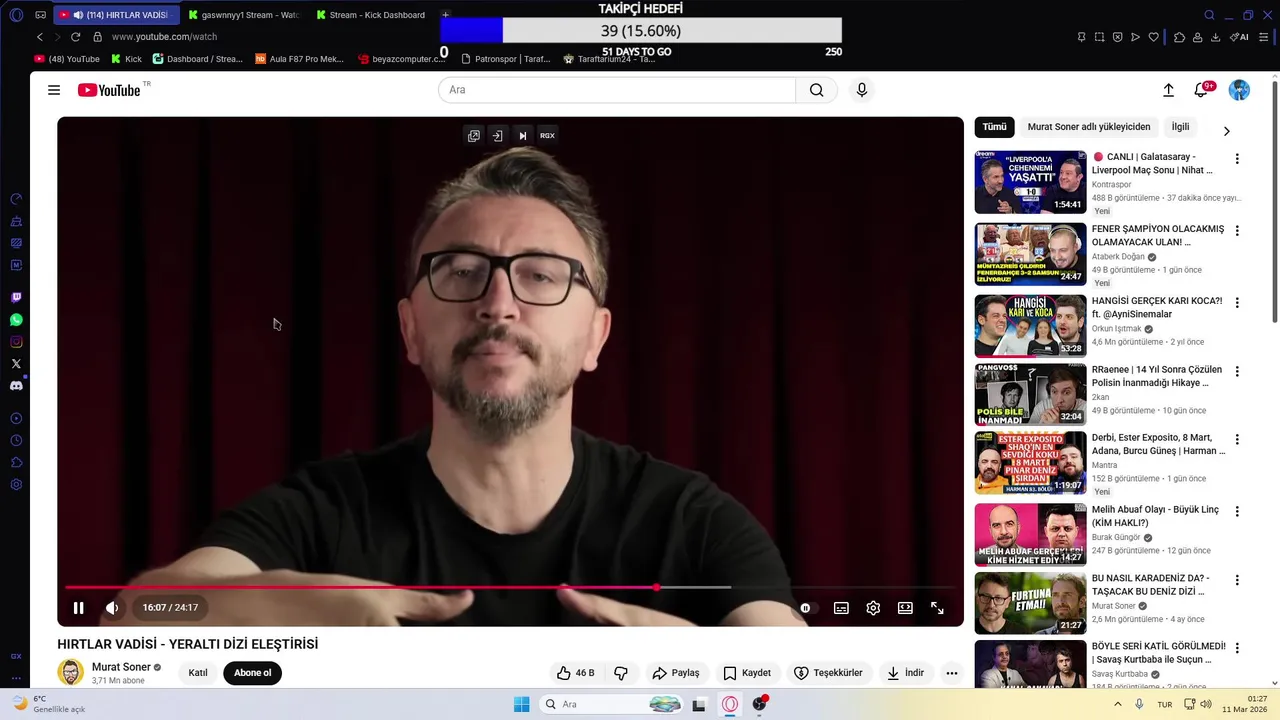Open more actions ellipsis under video
This screenshot has height=720, width=1280.
click(952, 673)
